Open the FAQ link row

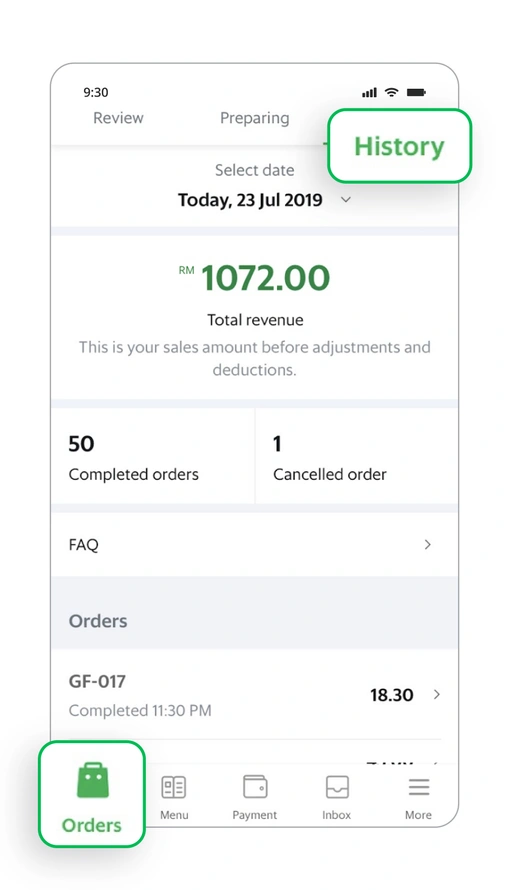point(255,544)
